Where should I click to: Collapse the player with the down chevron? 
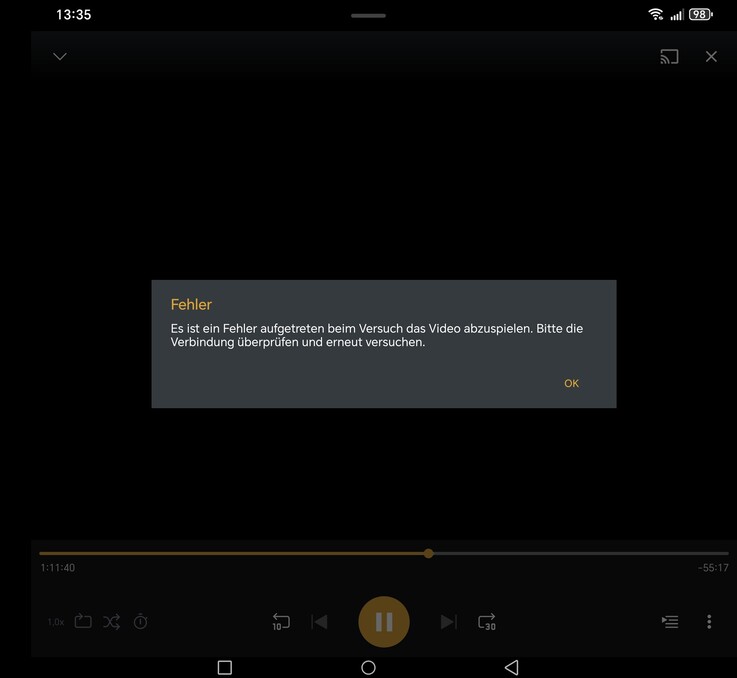click(60, 56)
